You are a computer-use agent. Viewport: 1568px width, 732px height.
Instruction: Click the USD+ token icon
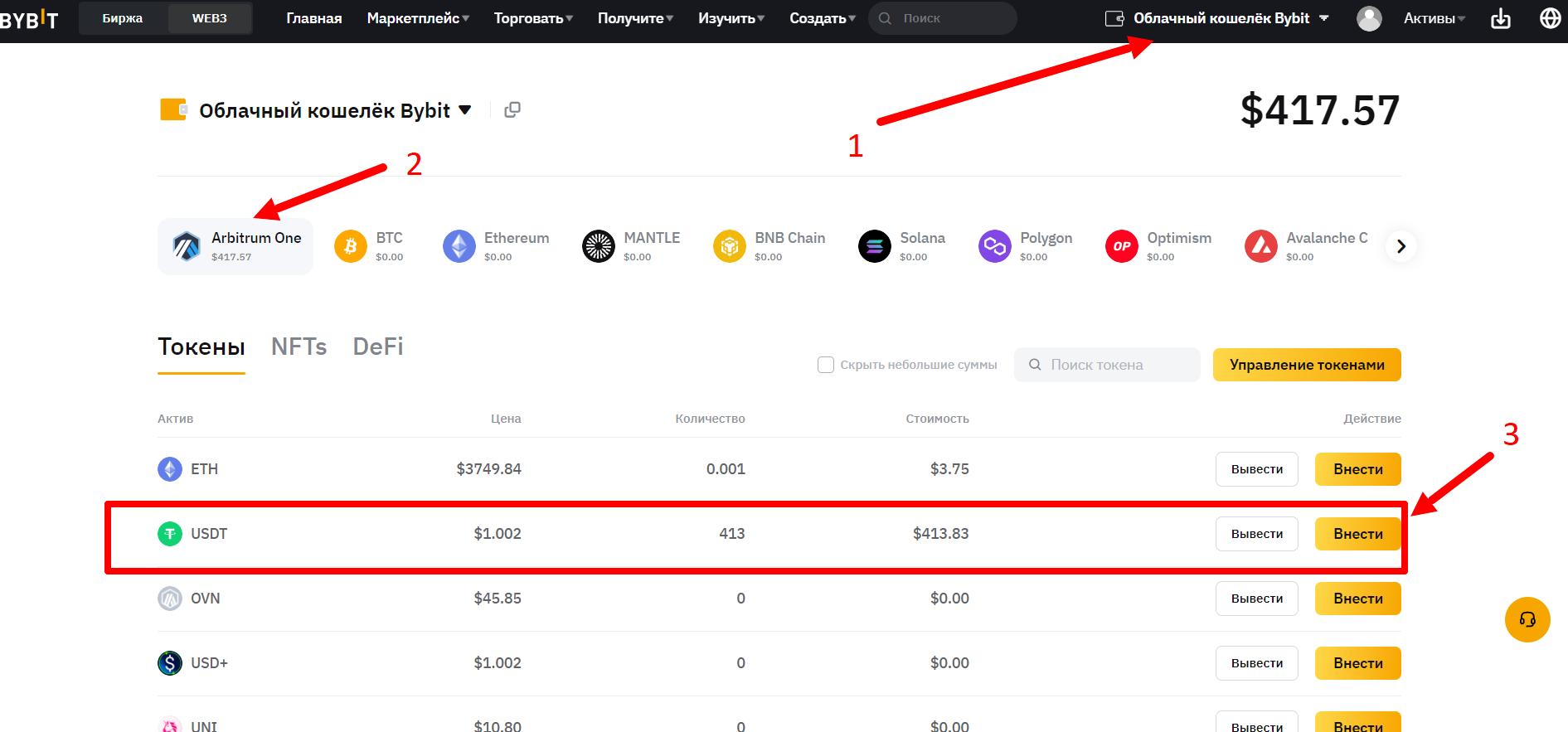tap(170, 663)
